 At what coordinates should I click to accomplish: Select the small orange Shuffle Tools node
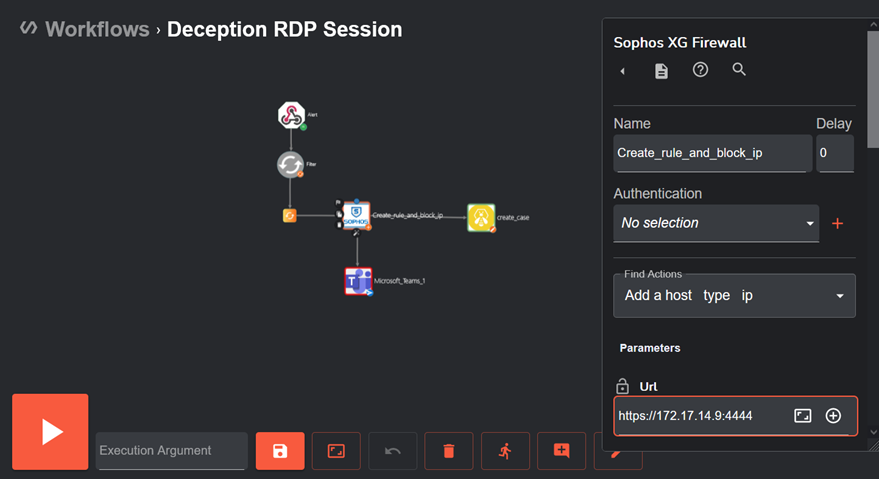(289, 215)
